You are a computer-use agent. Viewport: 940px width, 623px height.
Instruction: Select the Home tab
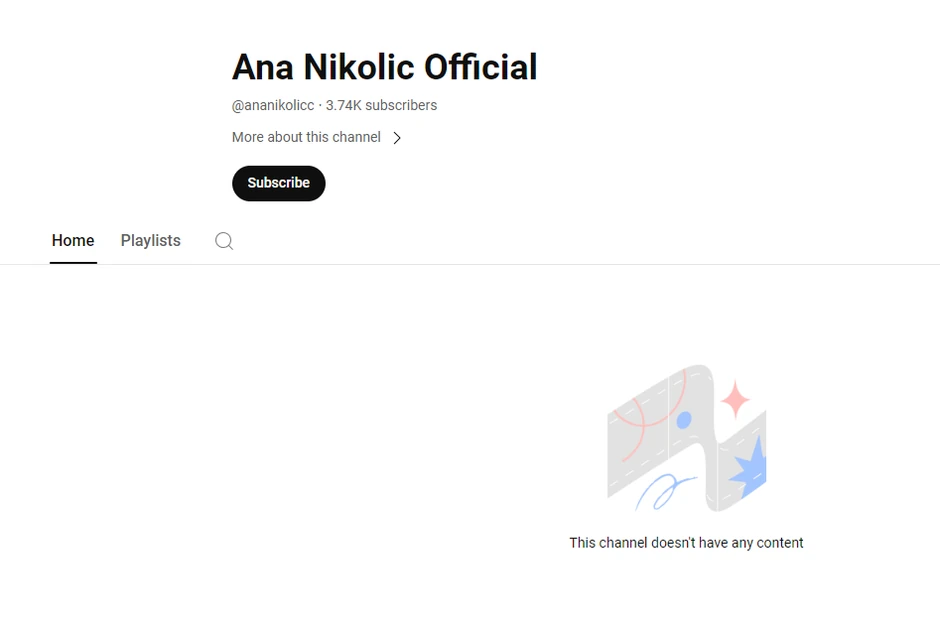(72, 241)
